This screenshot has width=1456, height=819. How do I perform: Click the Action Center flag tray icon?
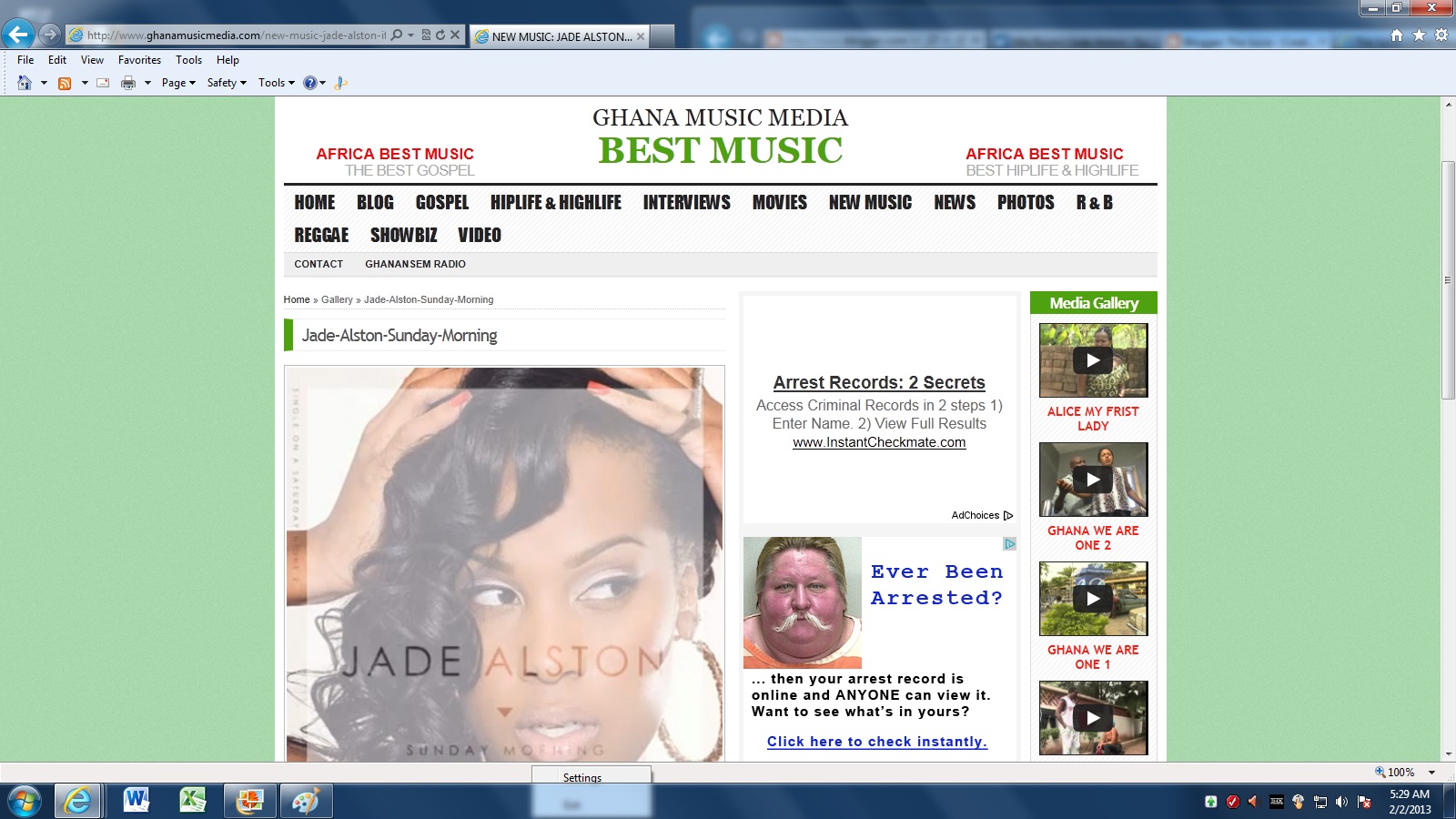pyautogui.click(x=1364, y=802)
